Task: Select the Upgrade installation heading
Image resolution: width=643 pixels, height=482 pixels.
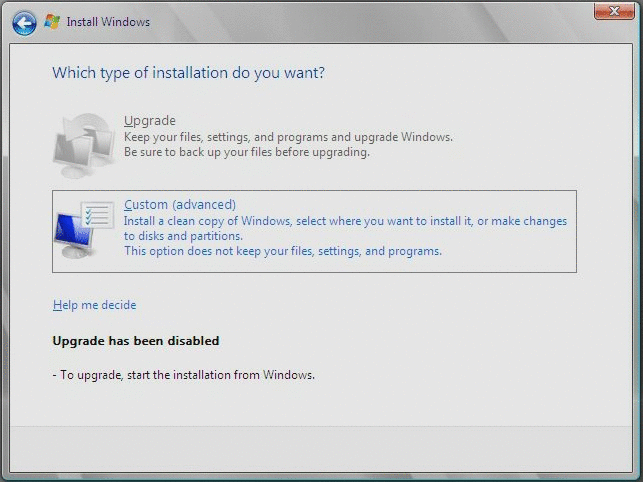Action: pos(150,121)
